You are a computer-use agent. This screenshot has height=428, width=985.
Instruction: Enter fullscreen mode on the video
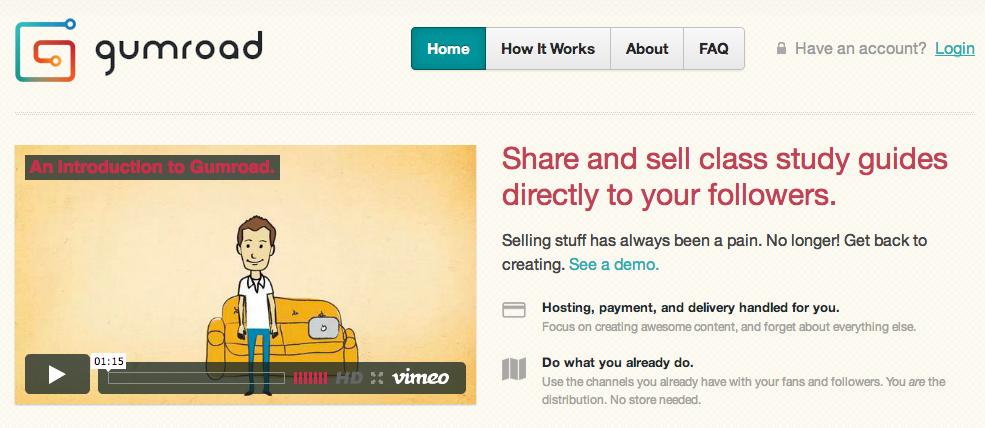(x=377, y=378)
